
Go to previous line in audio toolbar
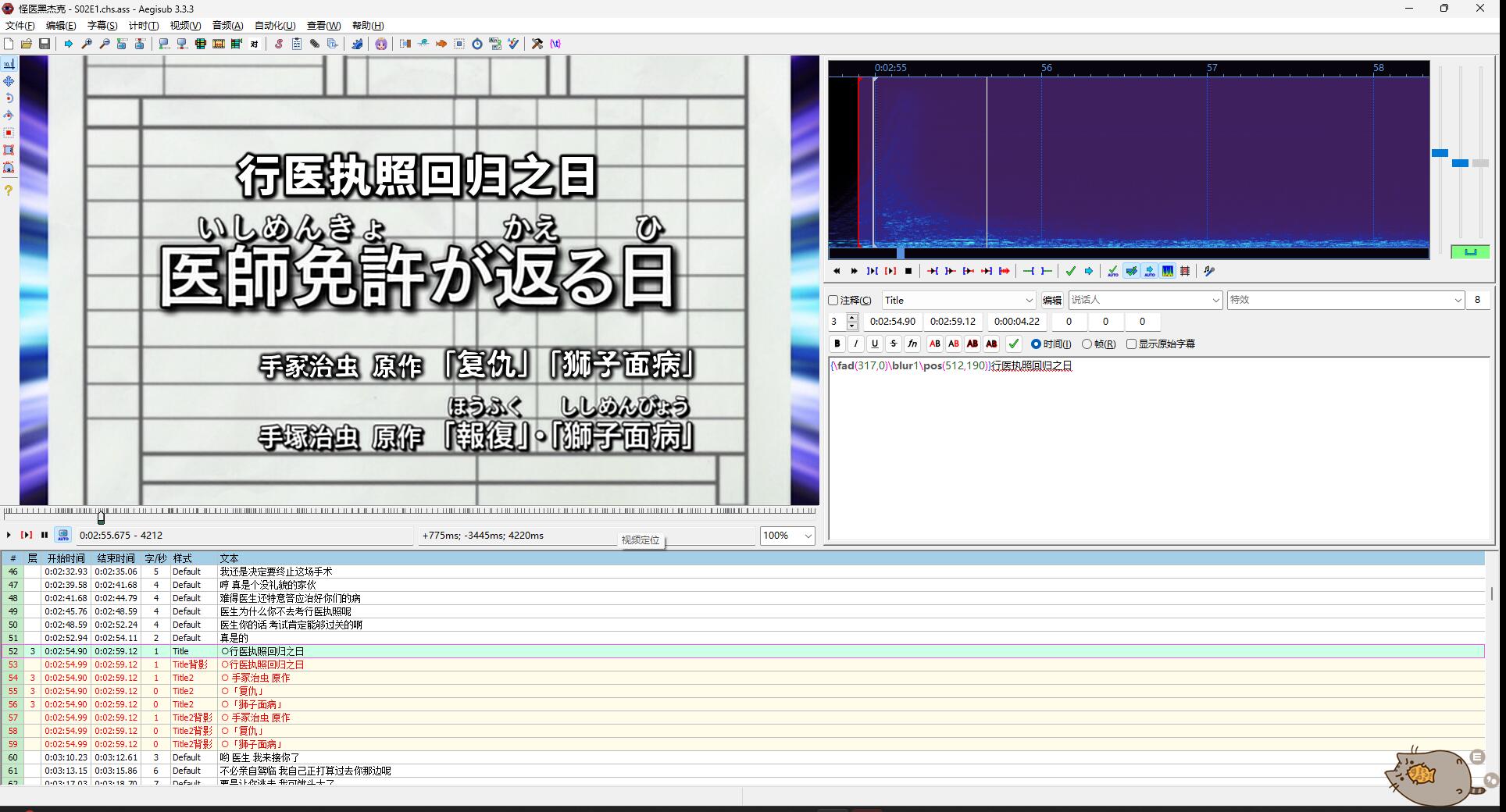pos(837,271)
